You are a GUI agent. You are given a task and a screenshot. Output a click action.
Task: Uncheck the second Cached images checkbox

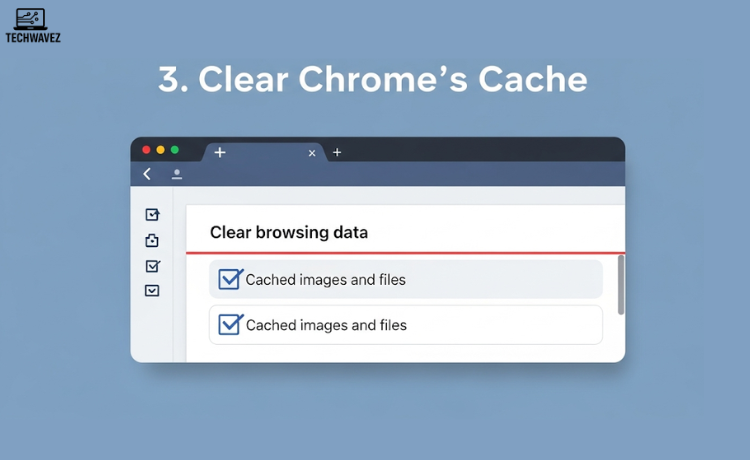(230, 325)
